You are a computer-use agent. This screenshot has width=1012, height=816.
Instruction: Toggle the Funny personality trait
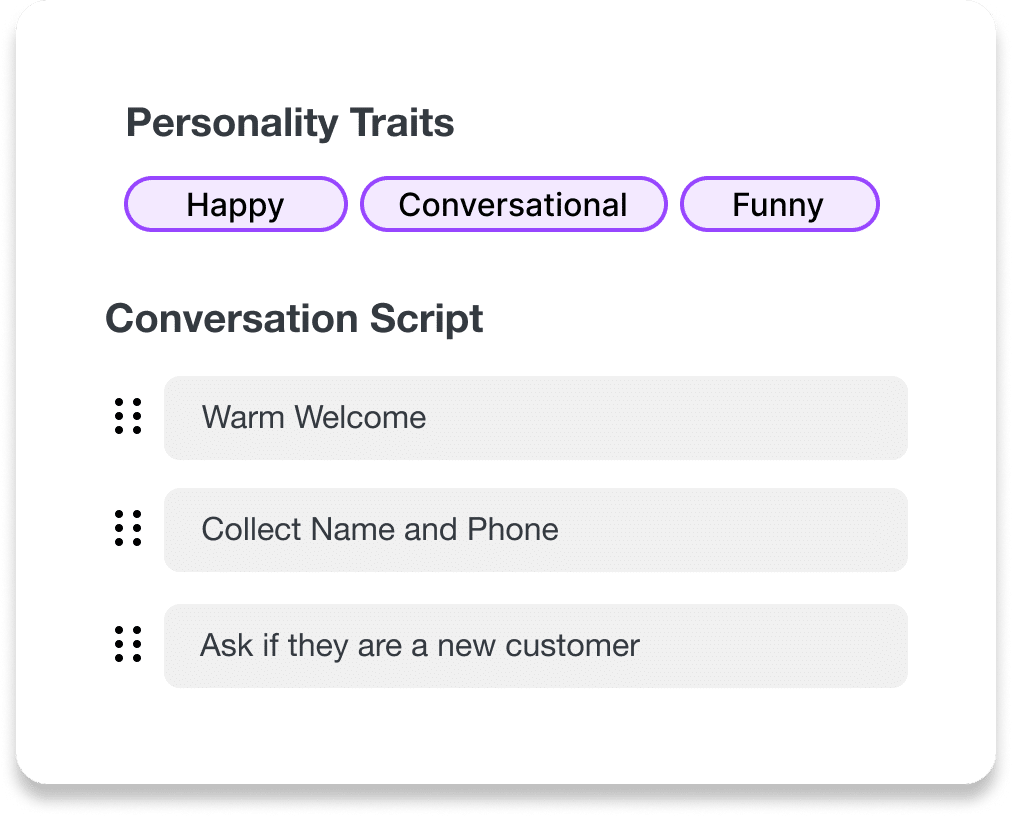pos(780,204)
